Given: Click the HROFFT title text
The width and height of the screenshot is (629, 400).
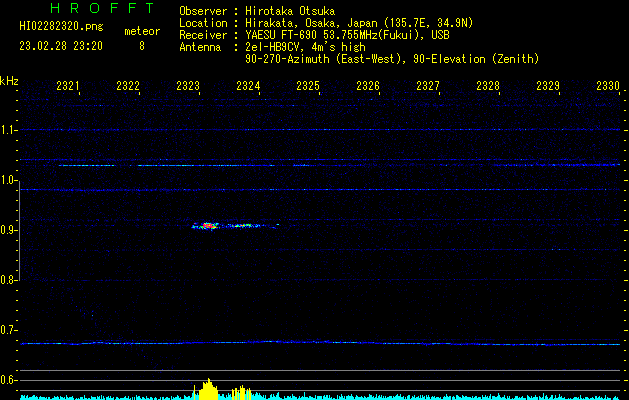Looking at the screenshot, I should pos(103,8).
